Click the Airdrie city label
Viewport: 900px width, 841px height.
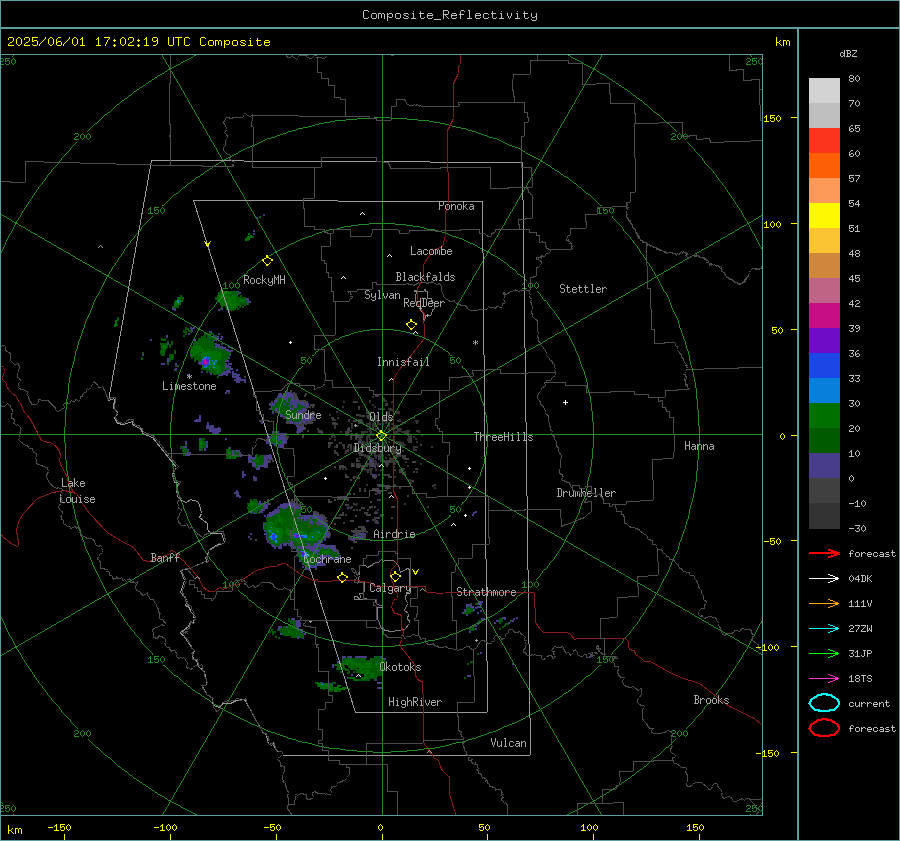[394, 534]
